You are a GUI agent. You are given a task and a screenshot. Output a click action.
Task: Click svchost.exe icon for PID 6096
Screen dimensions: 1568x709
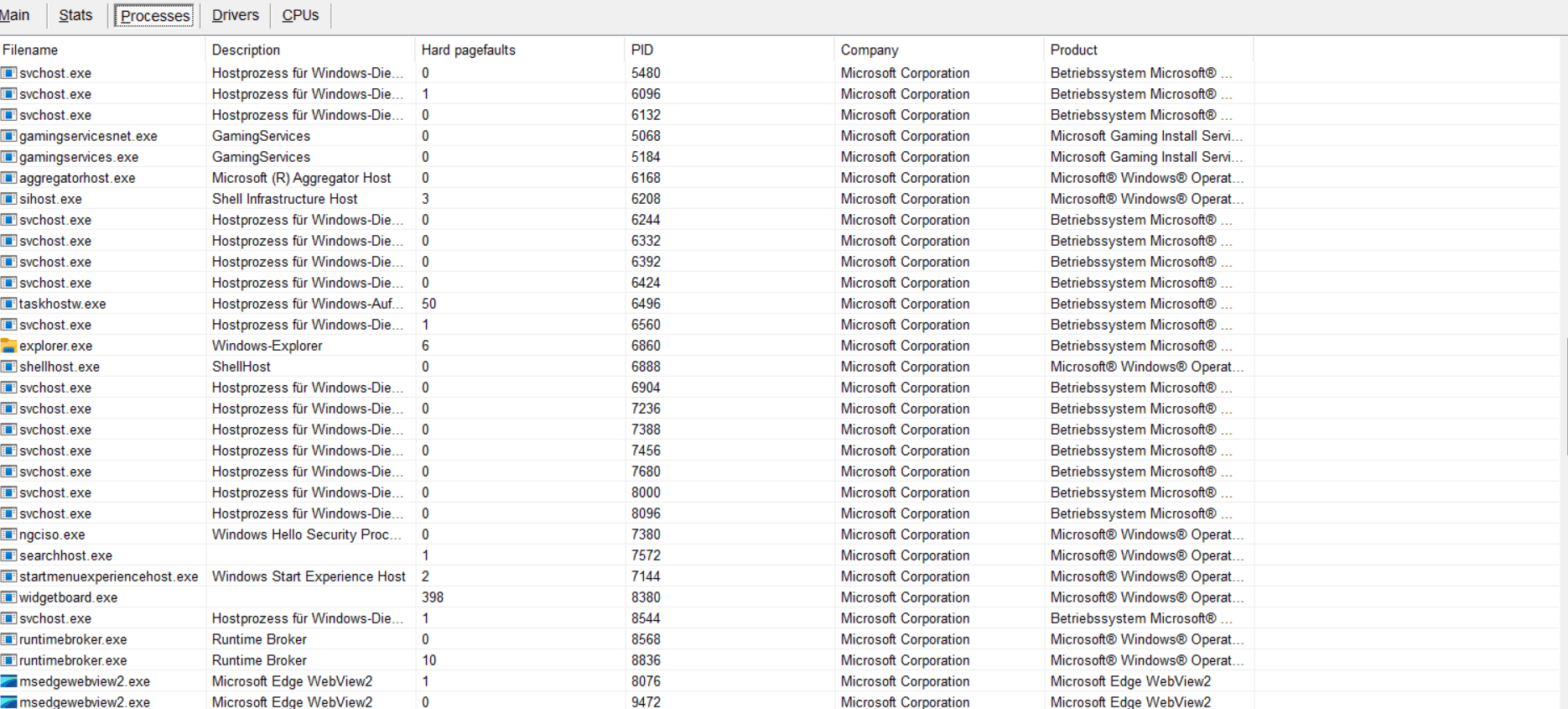pos(8,94)
